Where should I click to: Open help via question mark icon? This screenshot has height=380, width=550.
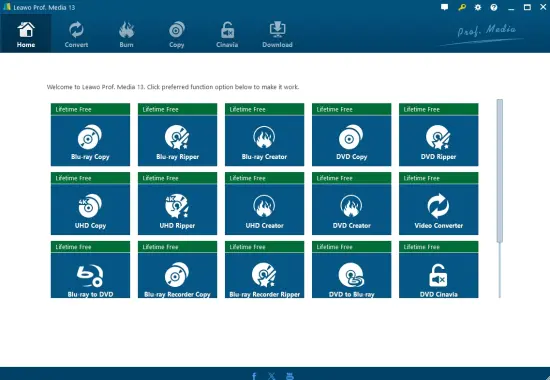[x=494, y=7]
